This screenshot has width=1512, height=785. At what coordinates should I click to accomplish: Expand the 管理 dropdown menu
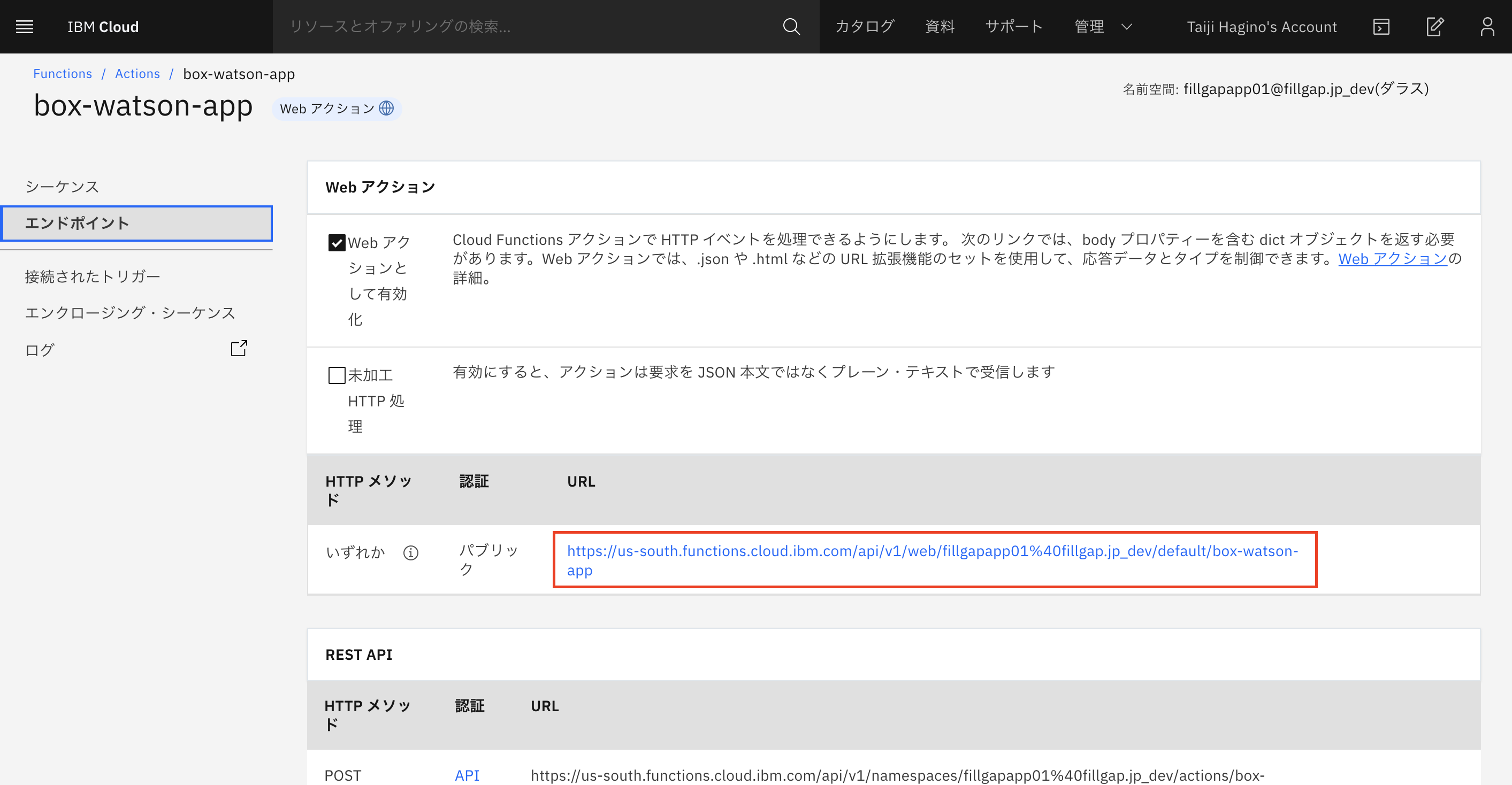(1102, 26)
